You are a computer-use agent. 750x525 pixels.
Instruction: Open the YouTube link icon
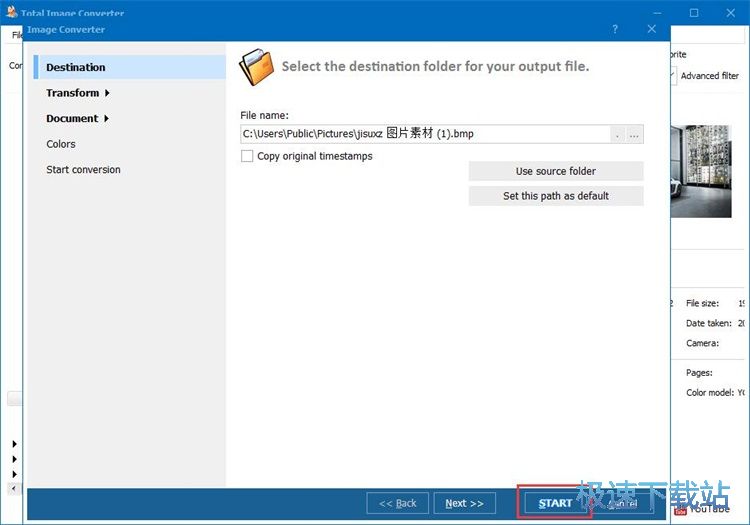pos(680,509)
